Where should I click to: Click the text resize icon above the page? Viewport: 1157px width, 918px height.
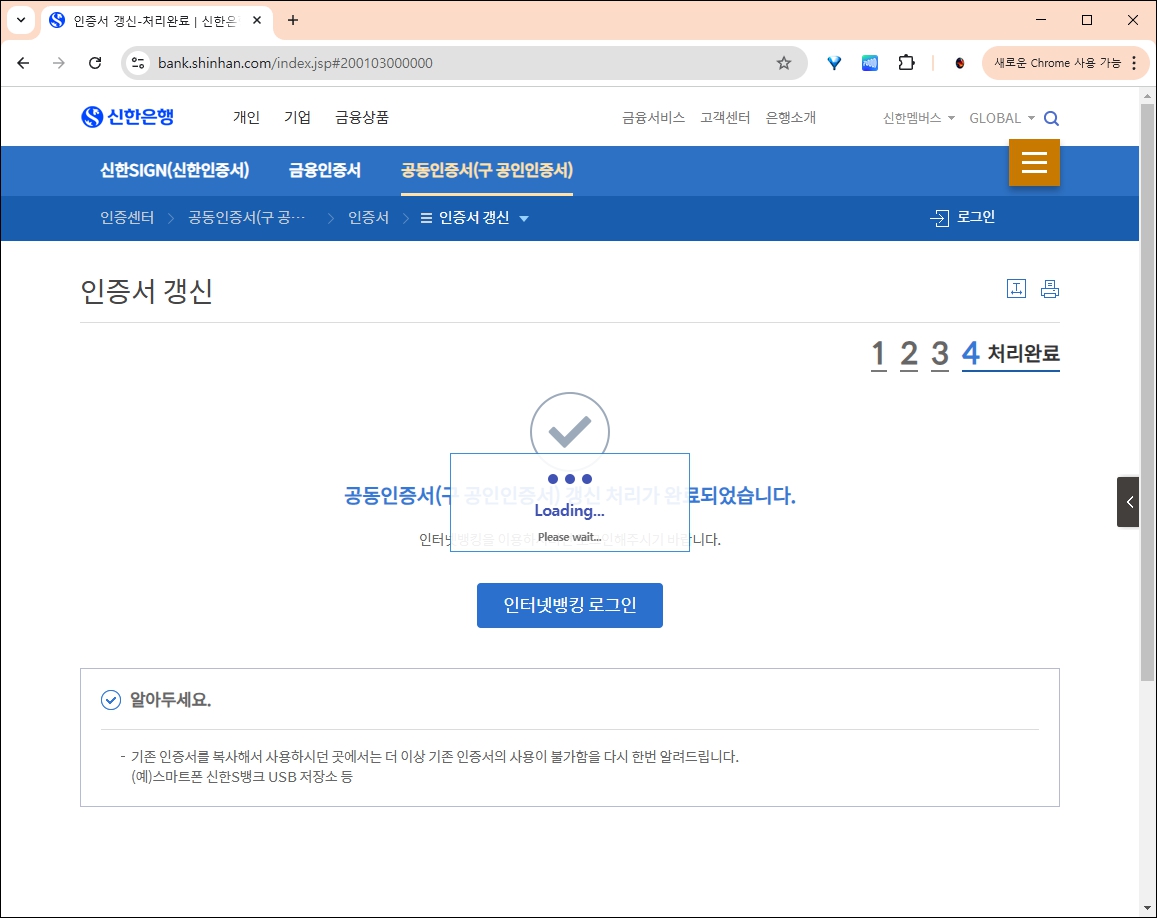pos(1016,288)
